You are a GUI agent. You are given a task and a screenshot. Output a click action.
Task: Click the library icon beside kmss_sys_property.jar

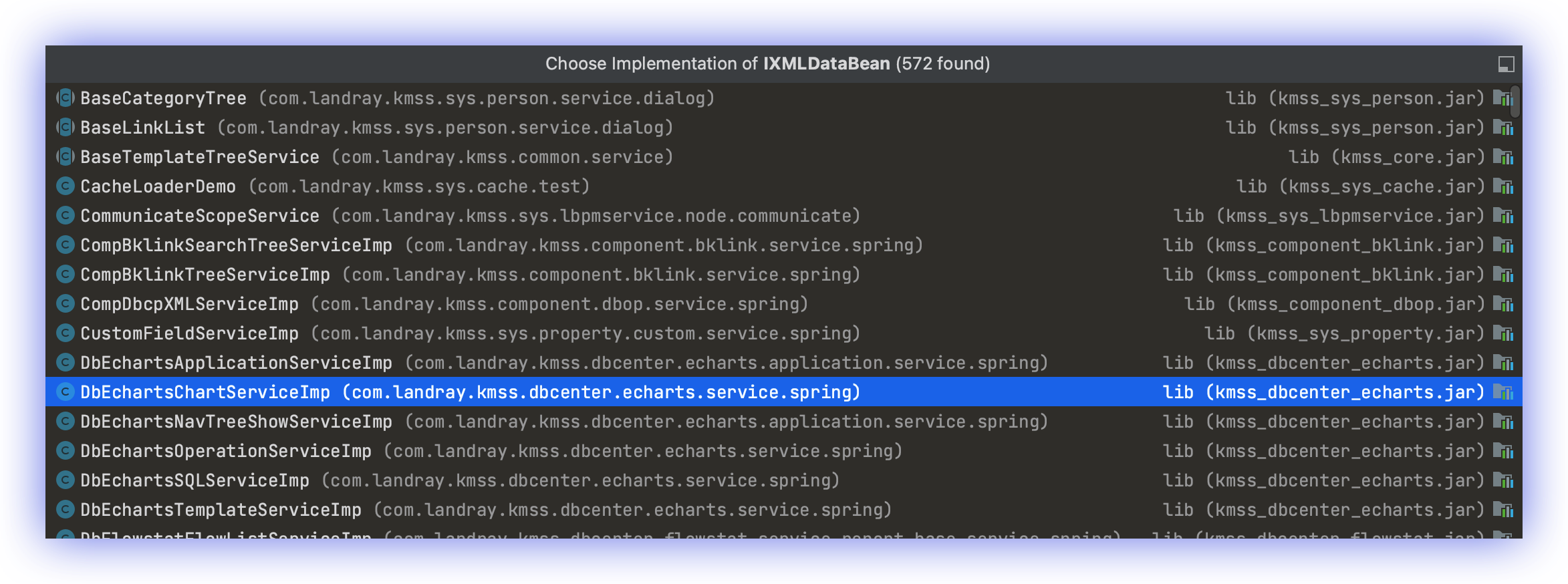tap(1502, 333)
